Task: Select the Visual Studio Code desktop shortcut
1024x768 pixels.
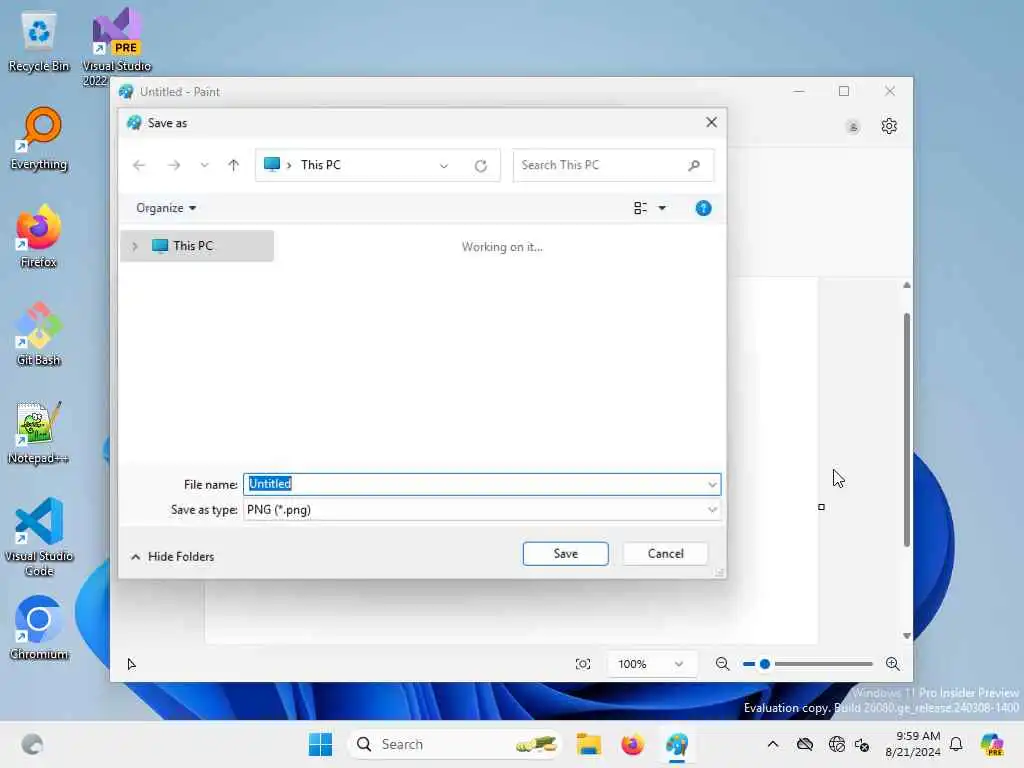Action: (x=39, y=537)
